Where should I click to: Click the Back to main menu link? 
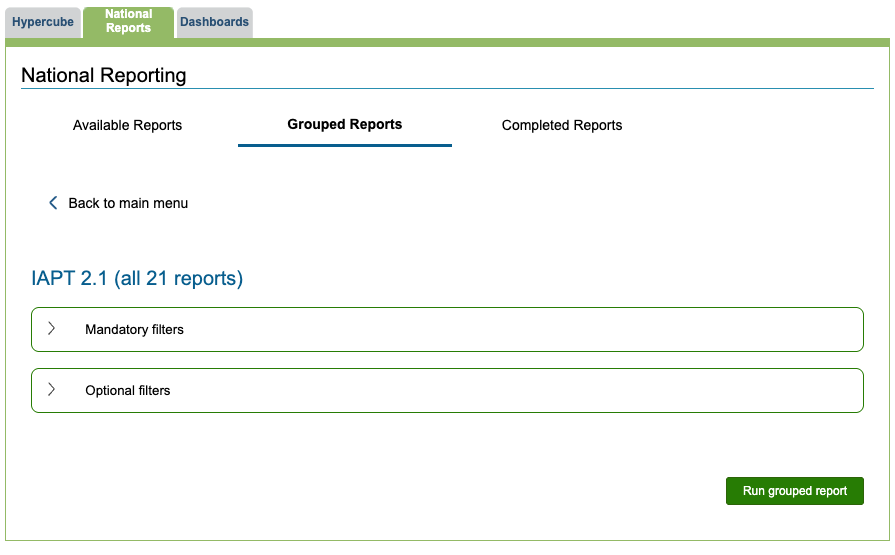[128, 203]
